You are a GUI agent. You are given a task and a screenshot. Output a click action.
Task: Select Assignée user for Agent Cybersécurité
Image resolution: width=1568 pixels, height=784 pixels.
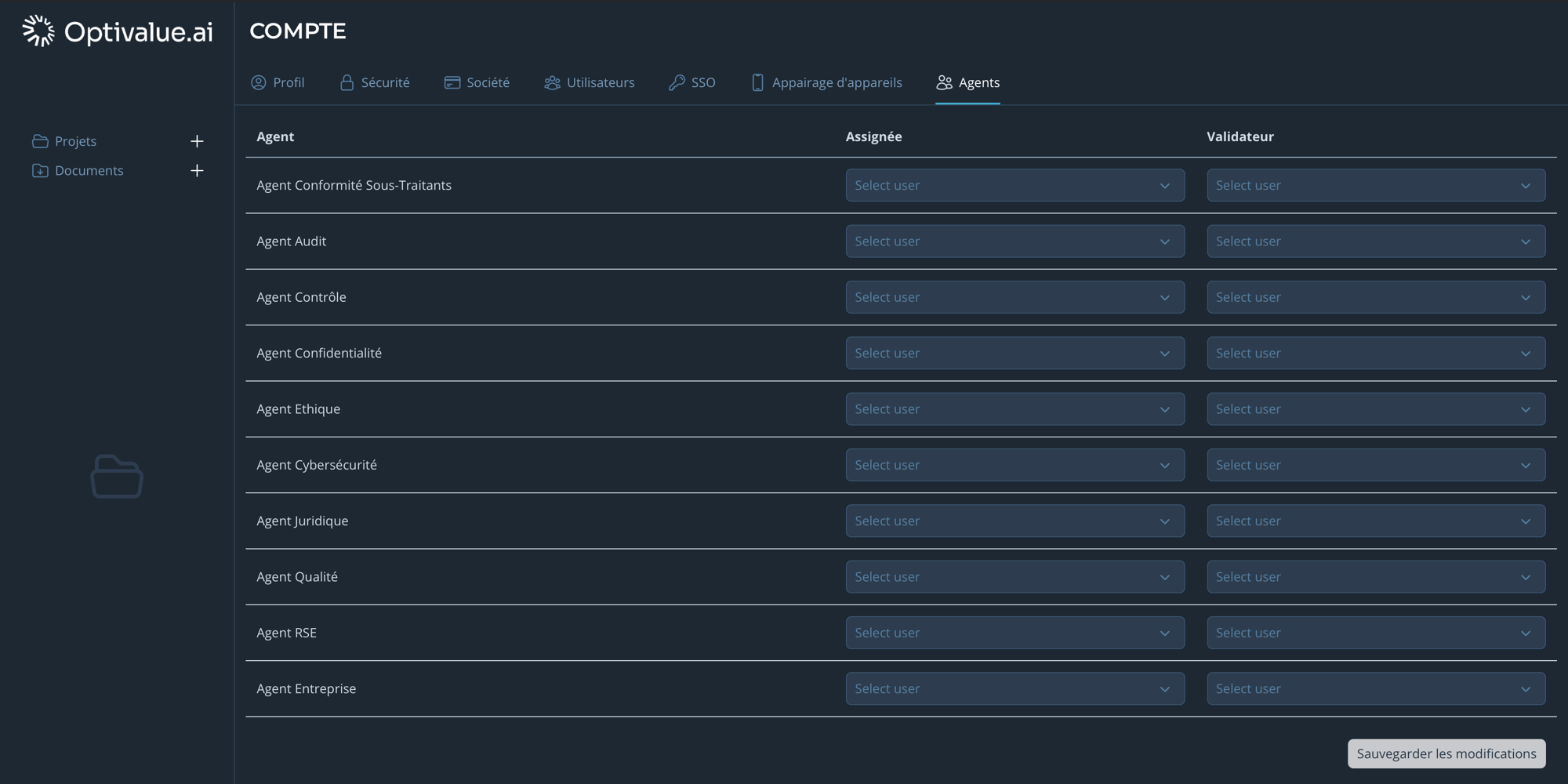click(x=1014, y=465)
